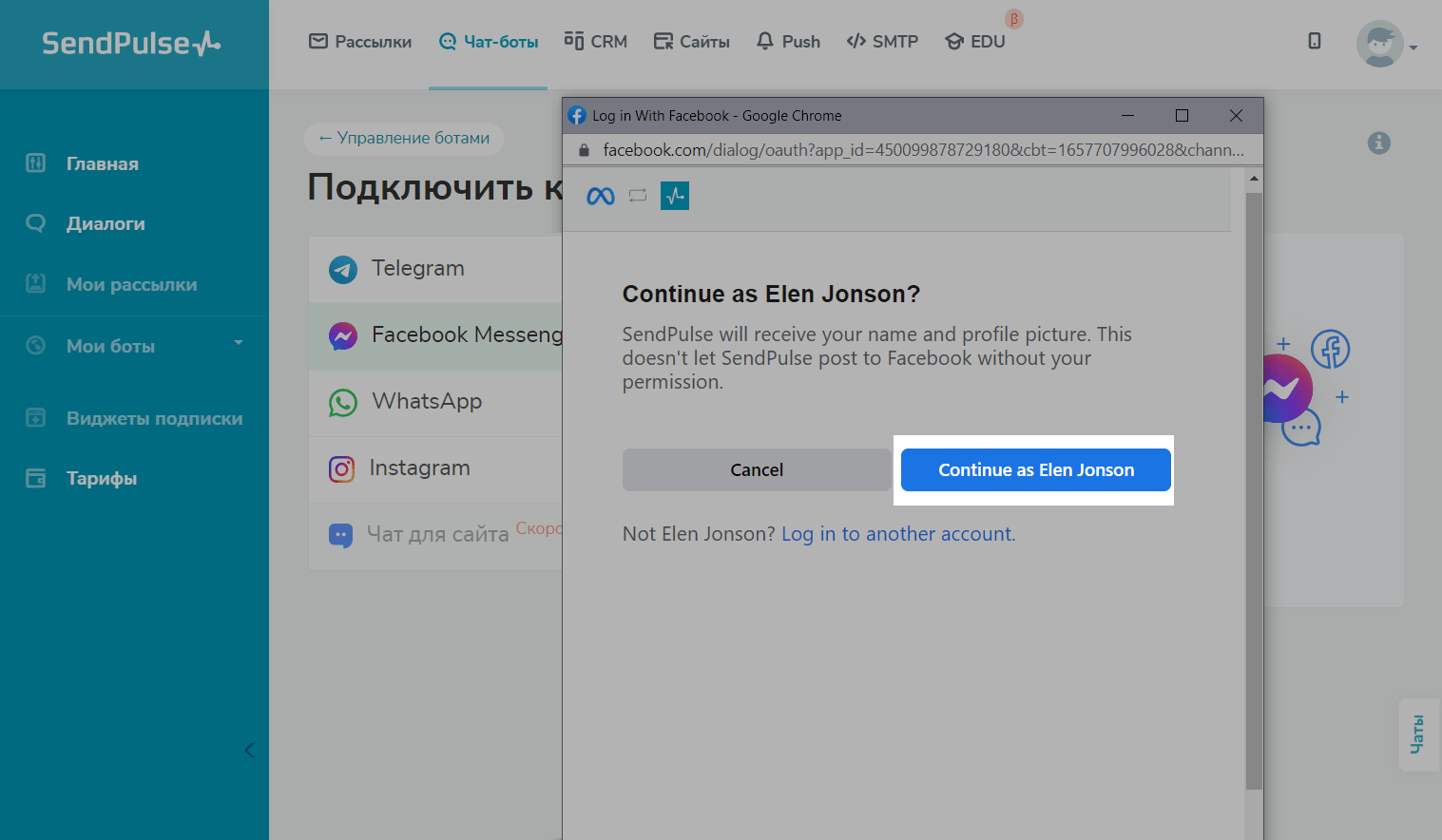Screen dimensions: 1442x840
Task: Open the Чаты side tab
Action: click(1417, 735)
